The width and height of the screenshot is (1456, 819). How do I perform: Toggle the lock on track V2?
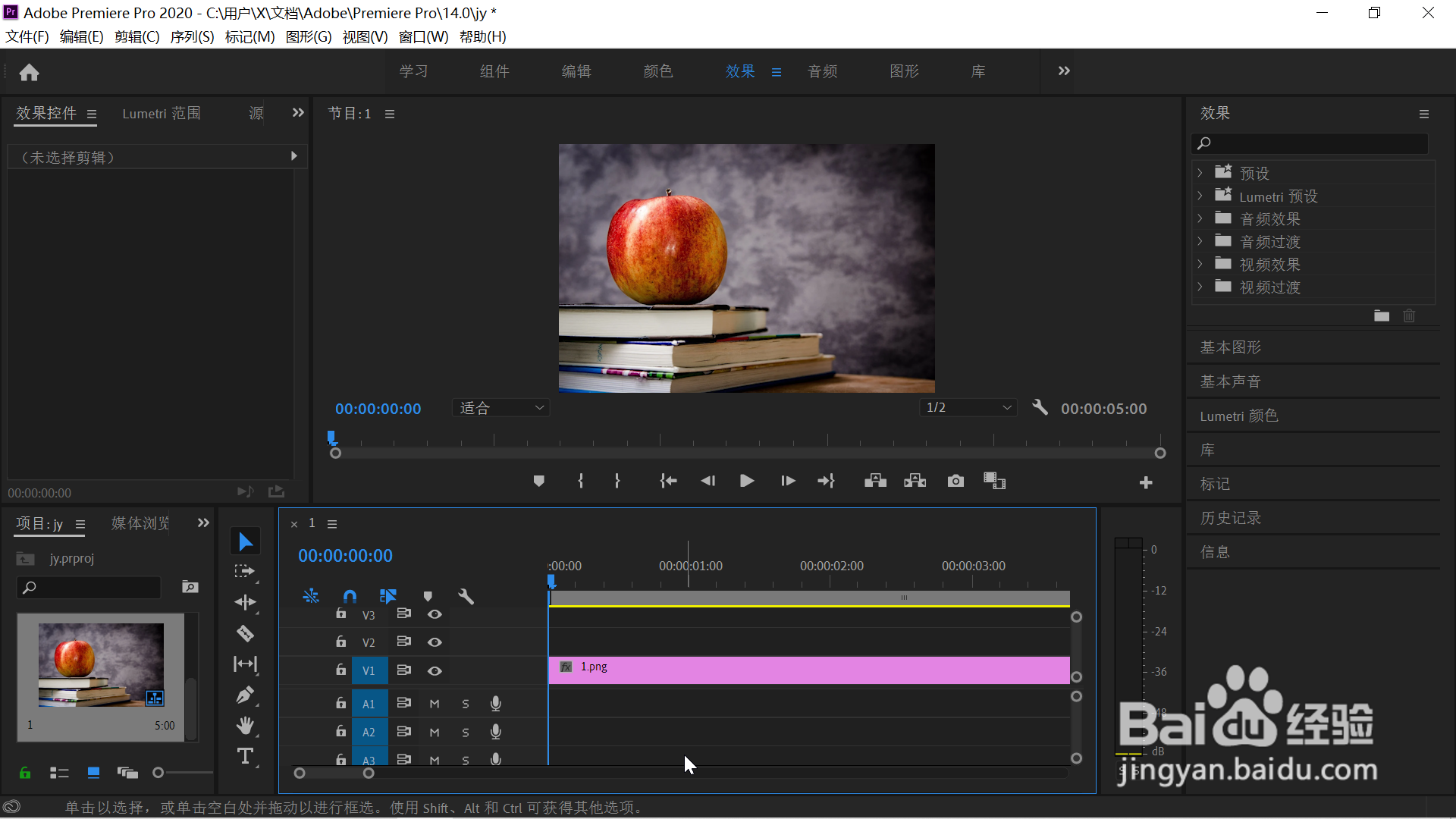341,642
